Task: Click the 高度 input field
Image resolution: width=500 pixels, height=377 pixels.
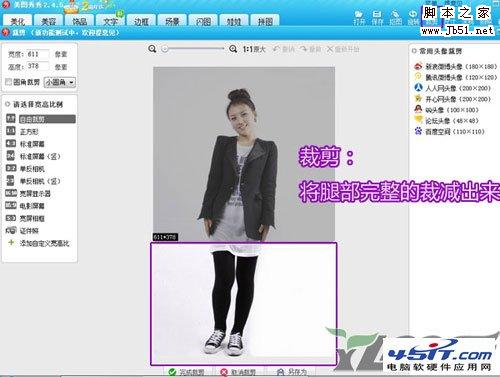Action: pyautogui.click(x=38, y=66)
